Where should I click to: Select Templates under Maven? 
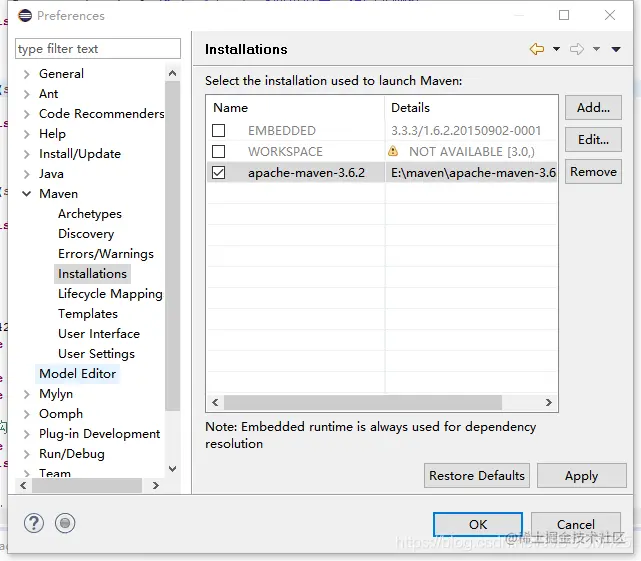tap(88, 314)
